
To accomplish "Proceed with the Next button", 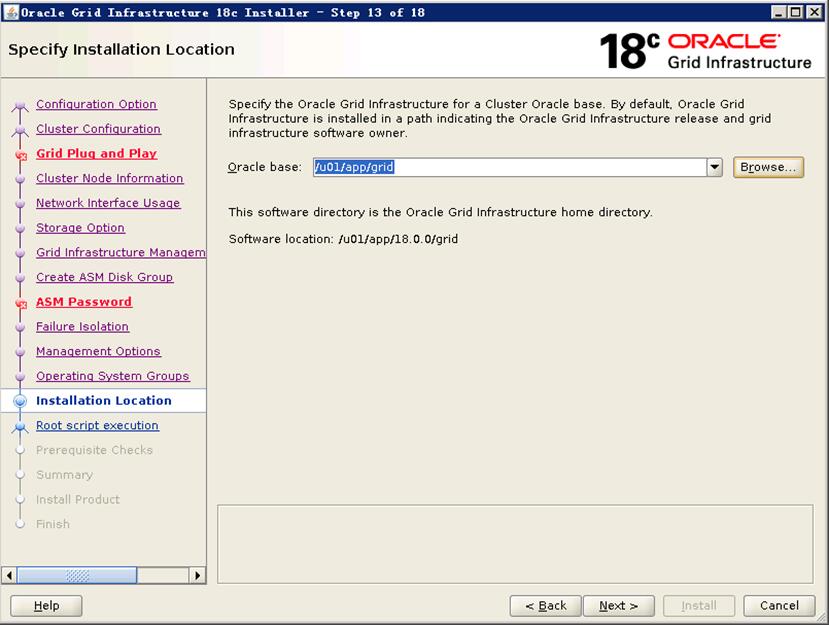I will click(x=619, y=605).
